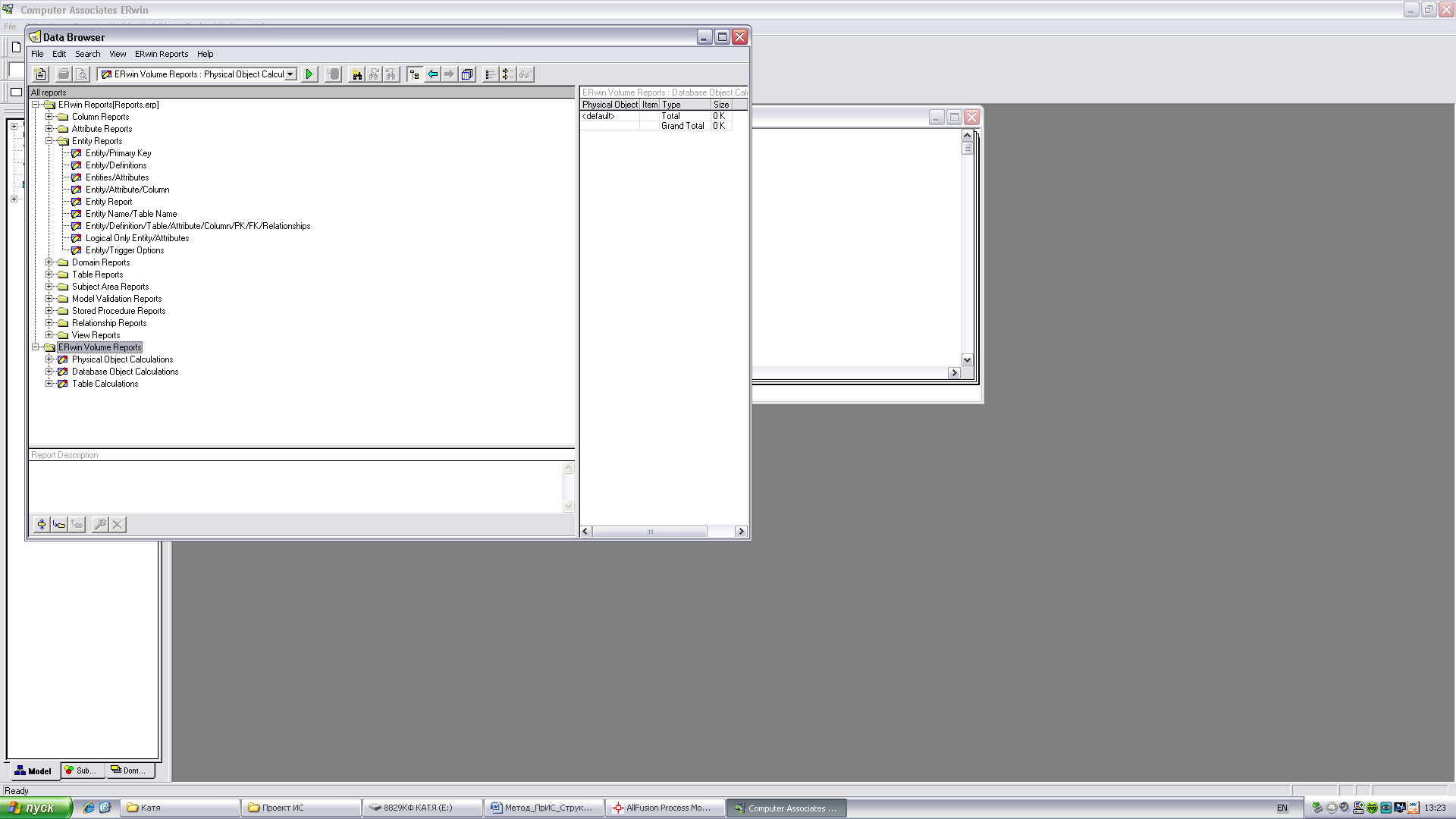Viewport: 1456px width, 819px height.
Task: Click the Stop report execution icon
Action: point(333,74)
